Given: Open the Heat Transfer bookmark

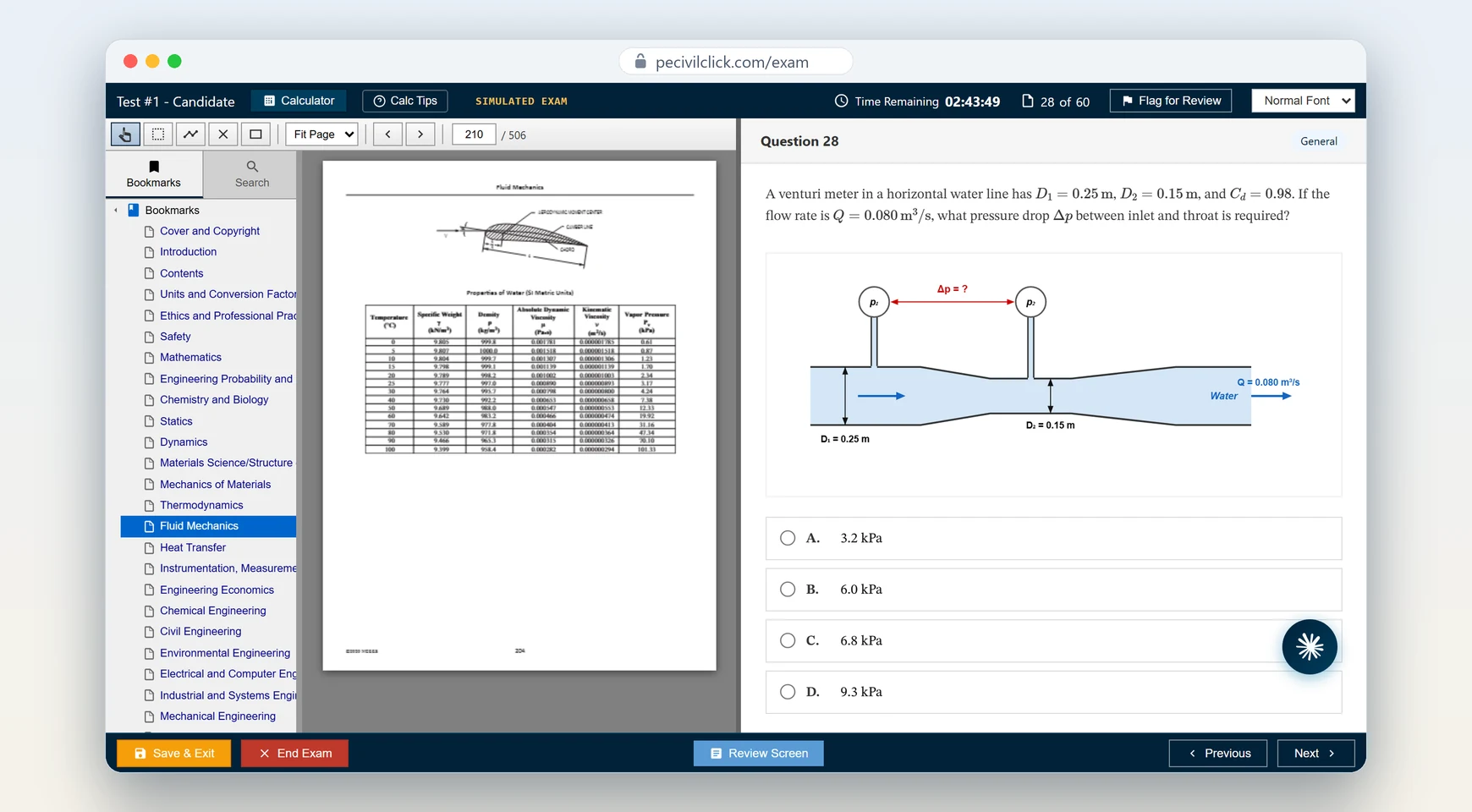Looking at the screenshot, I should (x=193, y=547).
